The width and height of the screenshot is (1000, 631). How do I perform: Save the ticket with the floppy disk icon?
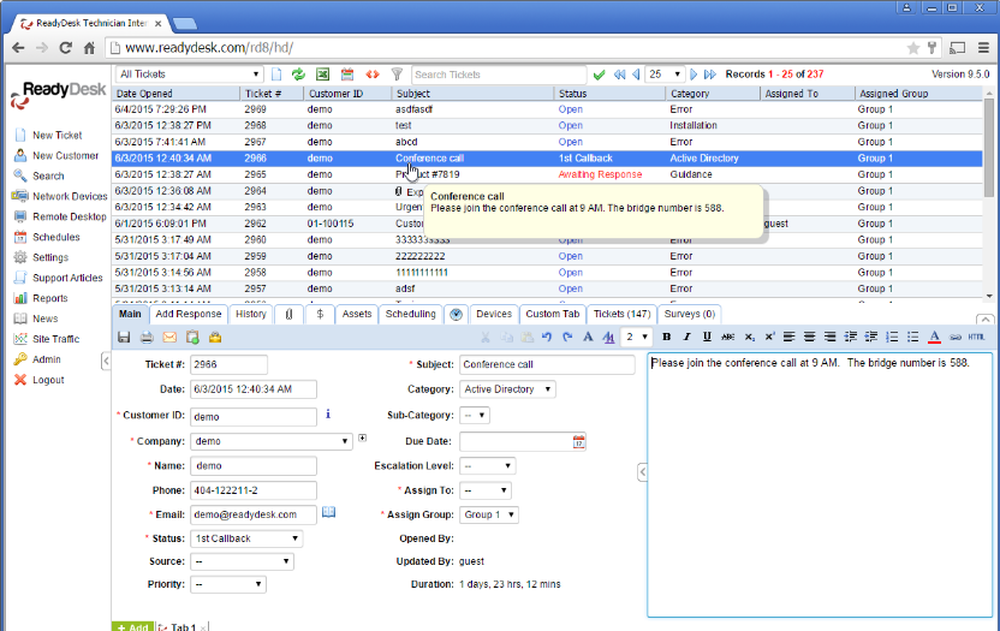point(124,338)
